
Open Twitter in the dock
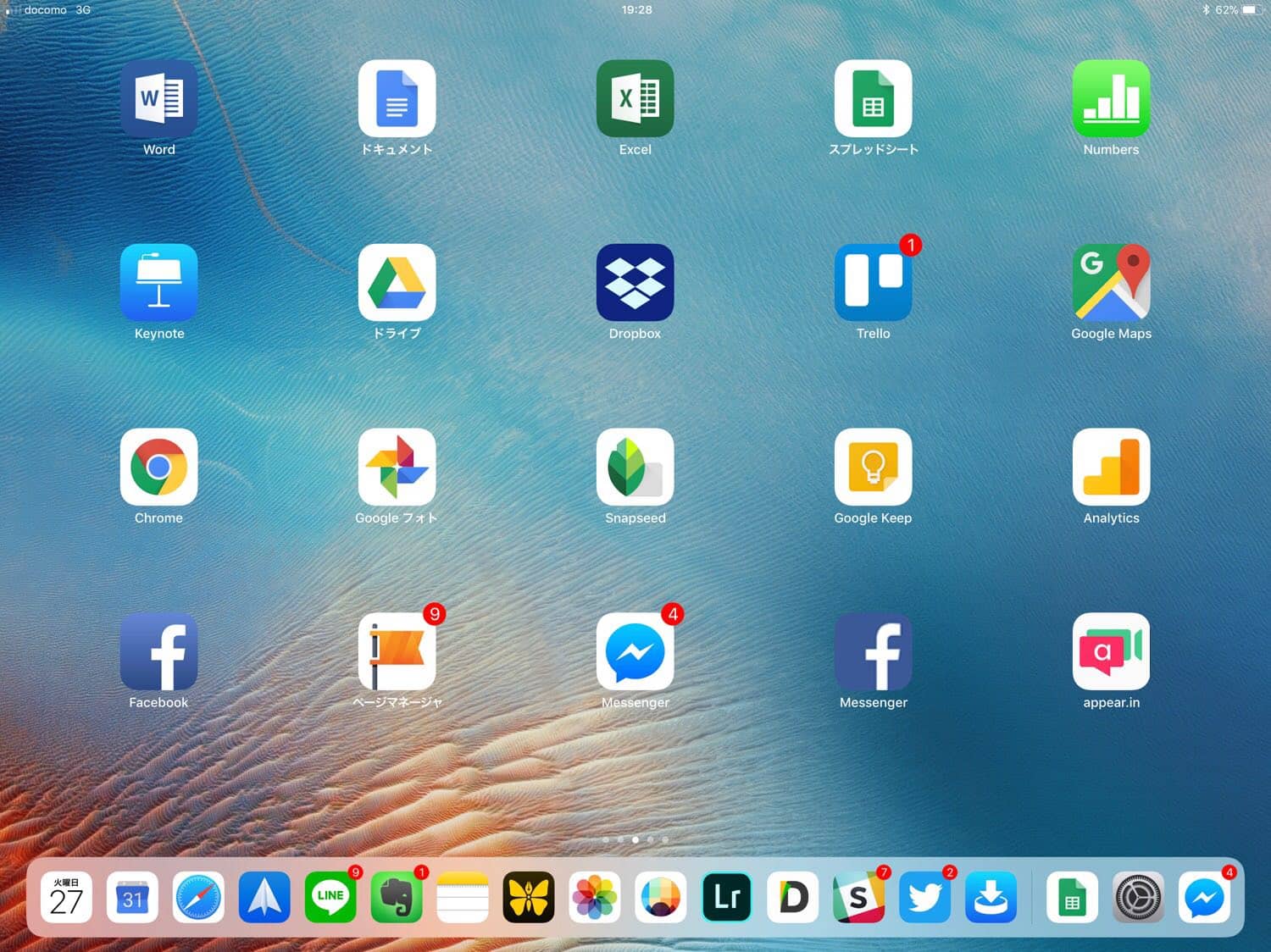(924, 897)
